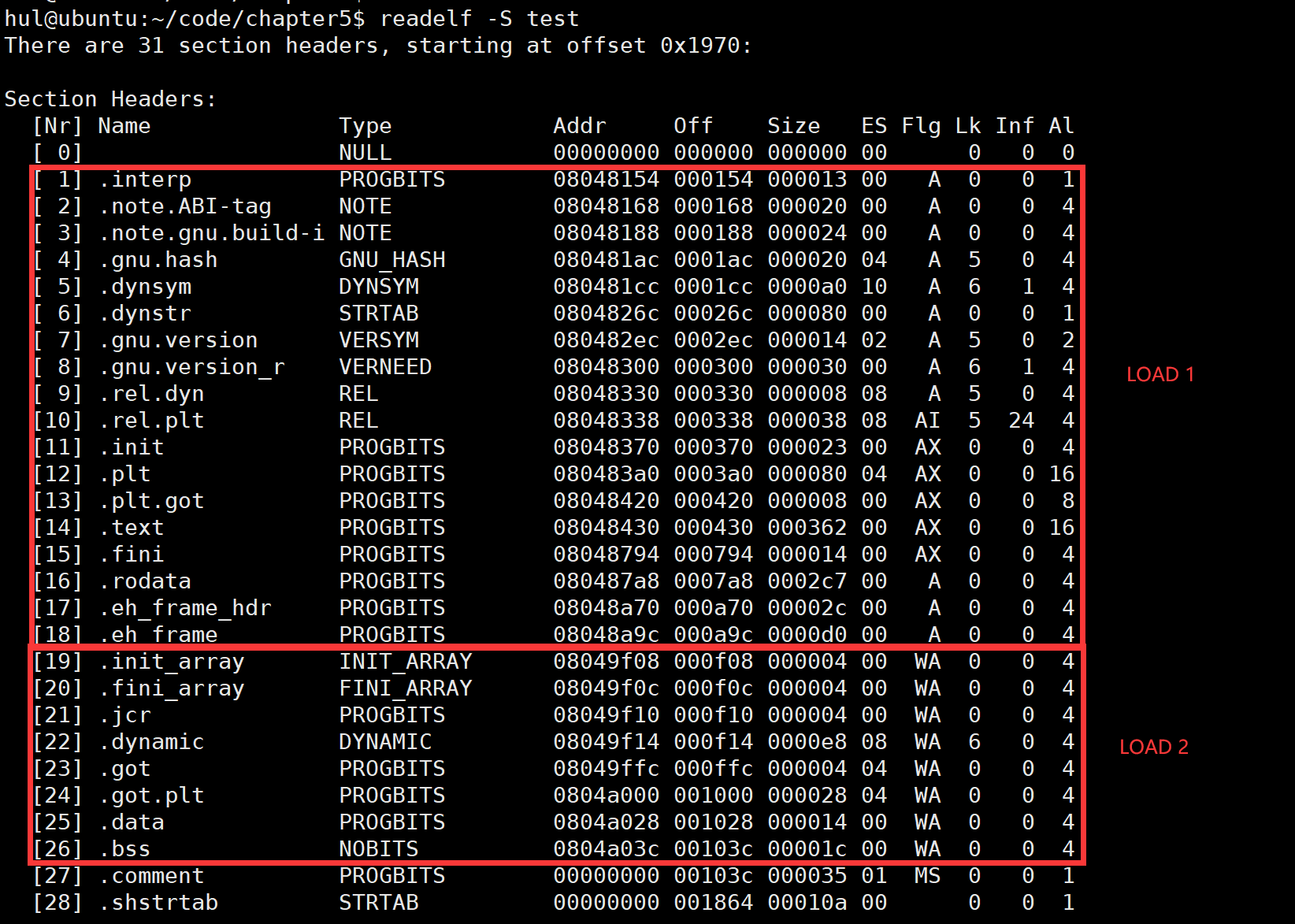Viewport: 1295px width, 924px height.
Task: Click the 'NOBITS' type value
Action: coord(379,849)
